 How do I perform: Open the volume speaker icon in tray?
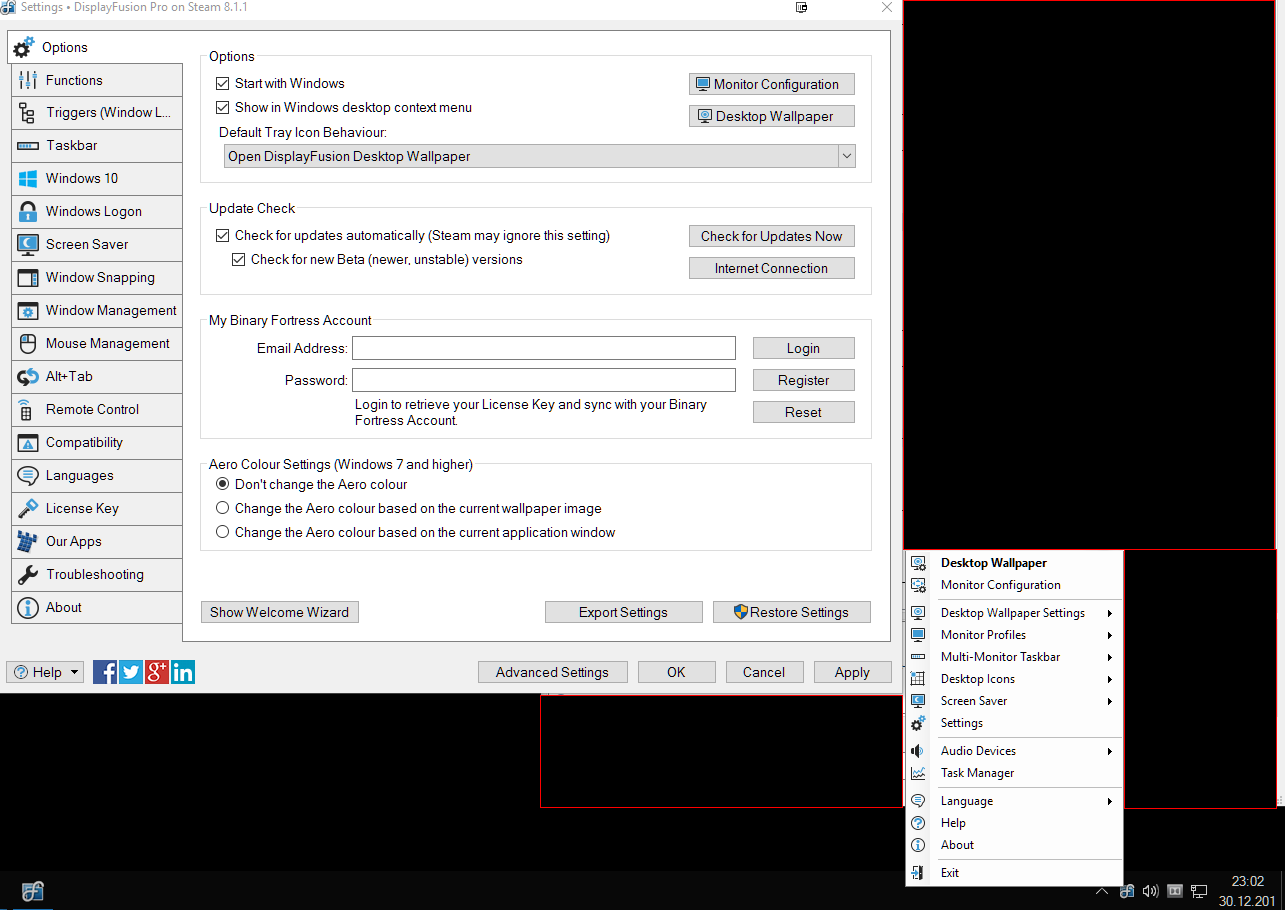(x=1151, y=891)
